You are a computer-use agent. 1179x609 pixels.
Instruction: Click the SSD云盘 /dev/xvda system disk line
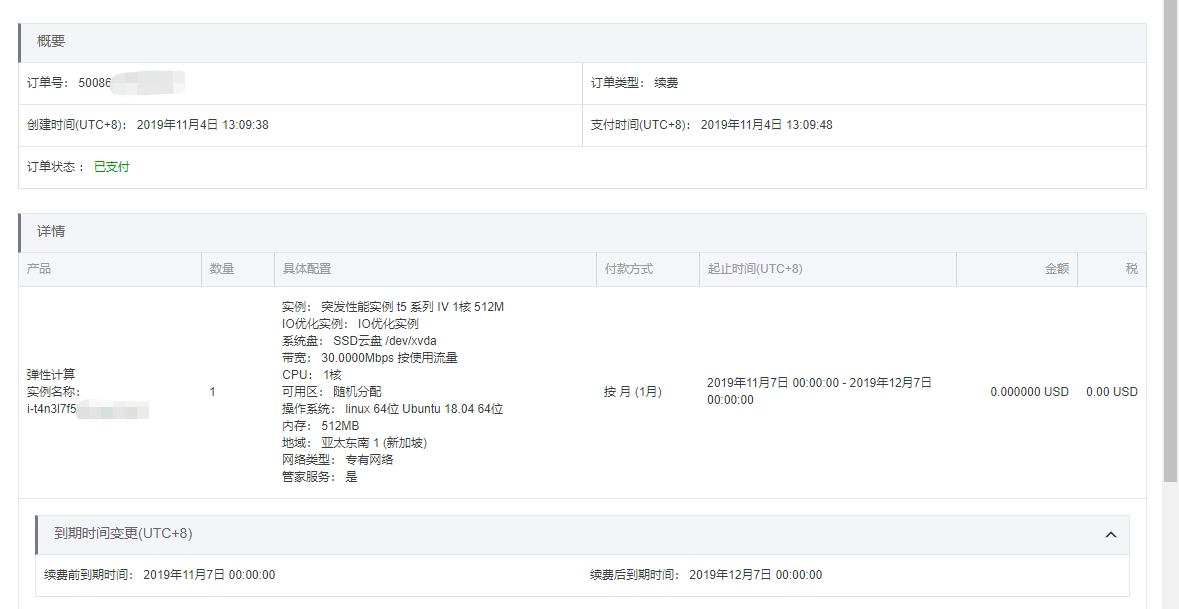pos(359,341)
